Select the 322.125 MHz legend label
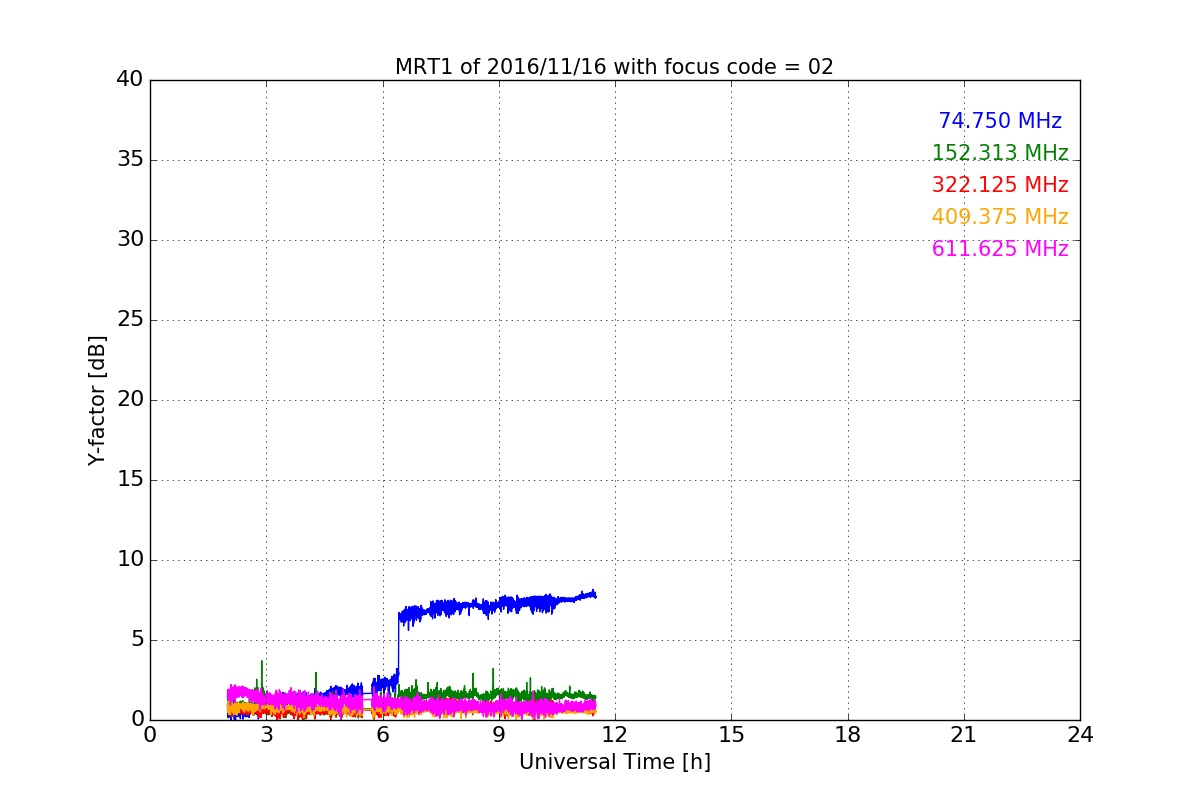Screen dimensions: 1200x800 point(1000,185)
